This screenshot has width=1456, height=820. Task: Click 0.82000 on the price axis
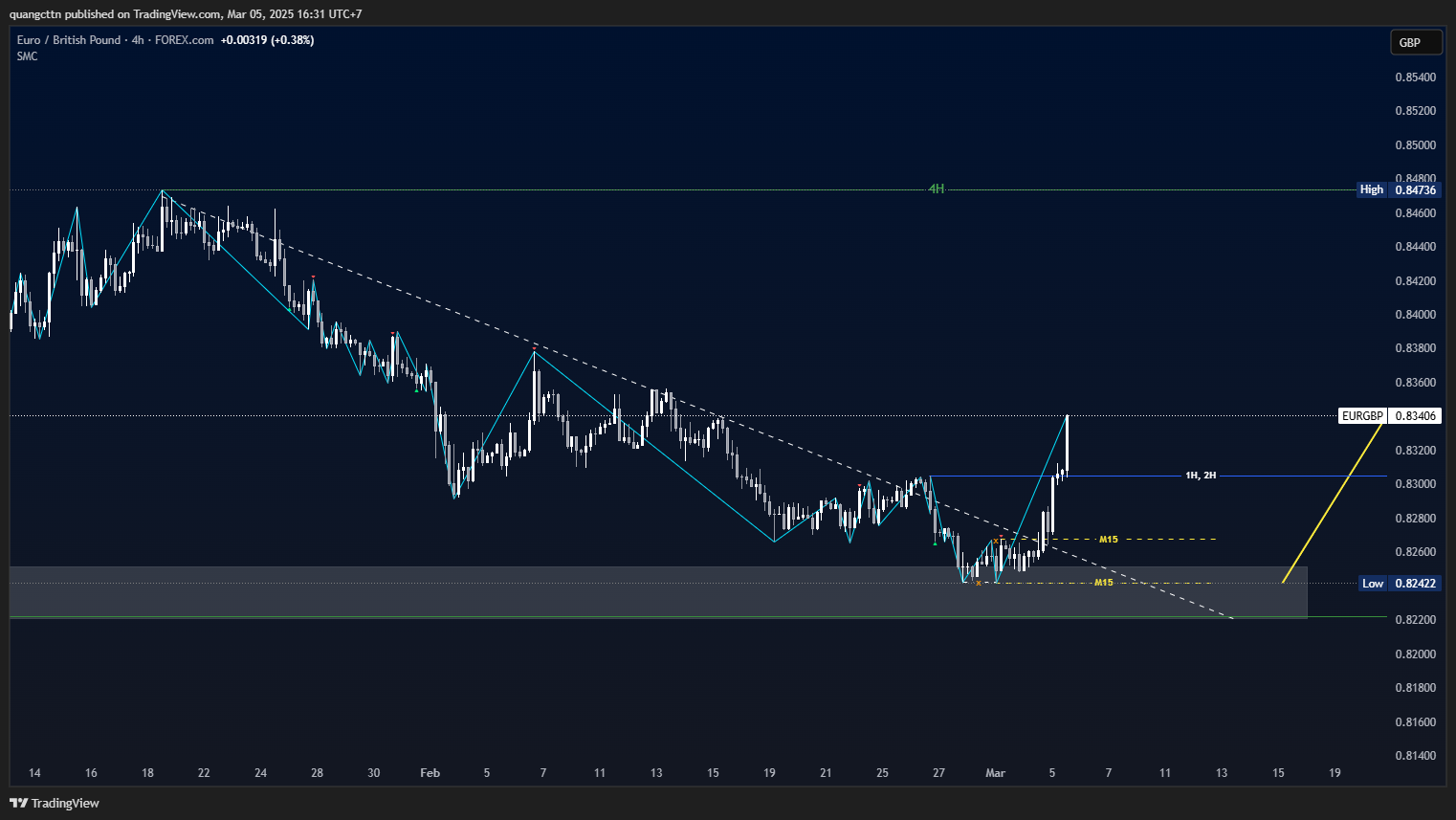[1415, 654]
